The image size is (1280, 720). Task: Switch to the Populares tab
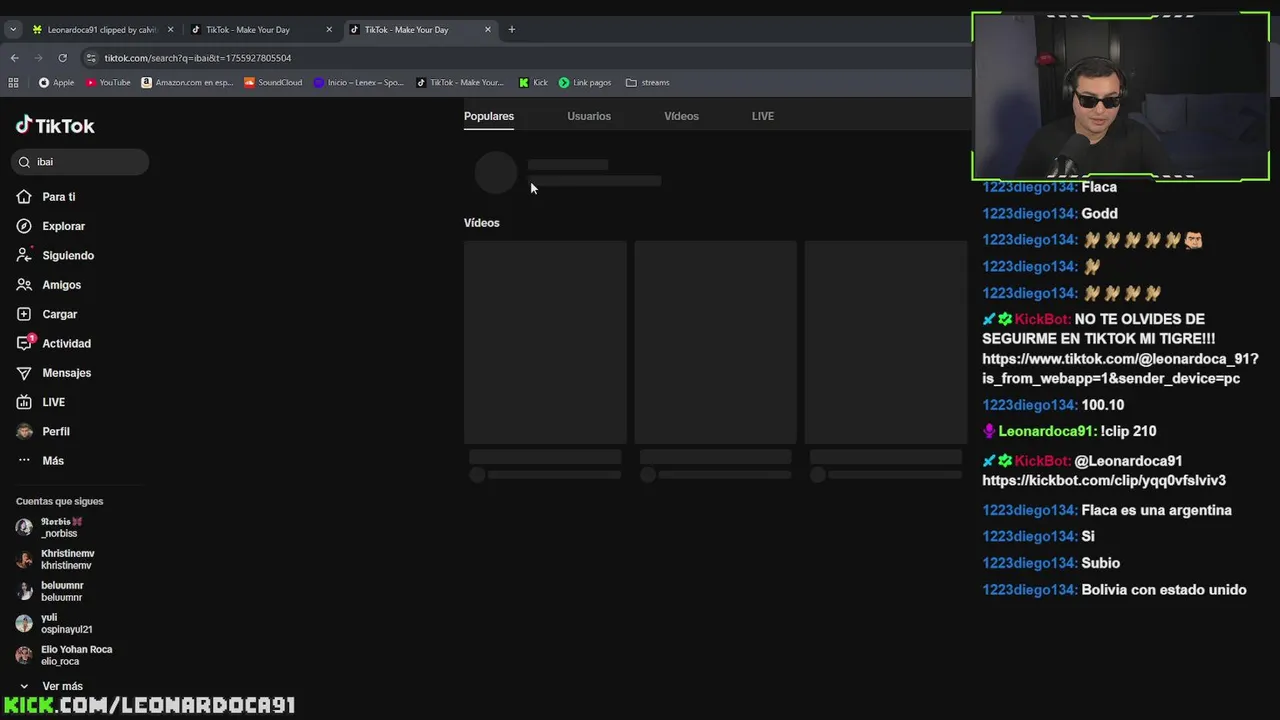click(489, 116)
